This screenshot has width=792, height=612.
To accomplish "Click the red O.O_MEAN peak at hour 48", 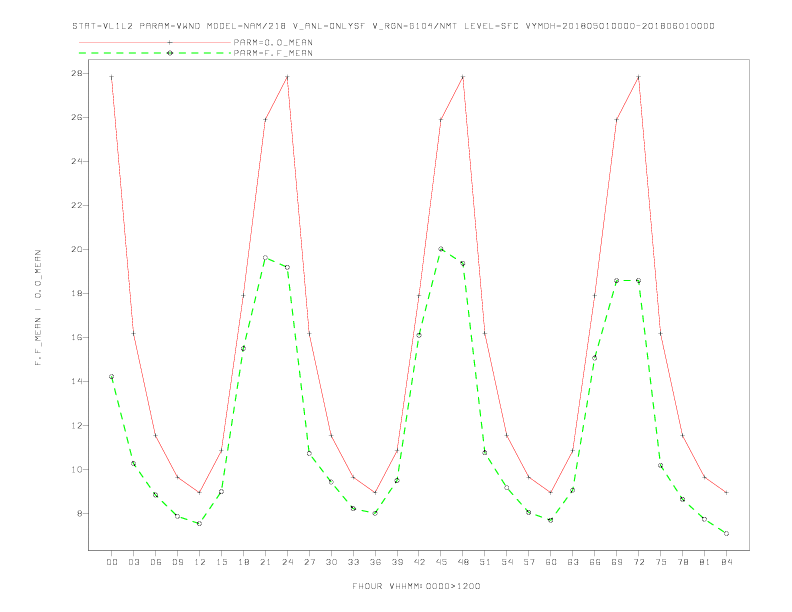I will click(x=463, y=77).
